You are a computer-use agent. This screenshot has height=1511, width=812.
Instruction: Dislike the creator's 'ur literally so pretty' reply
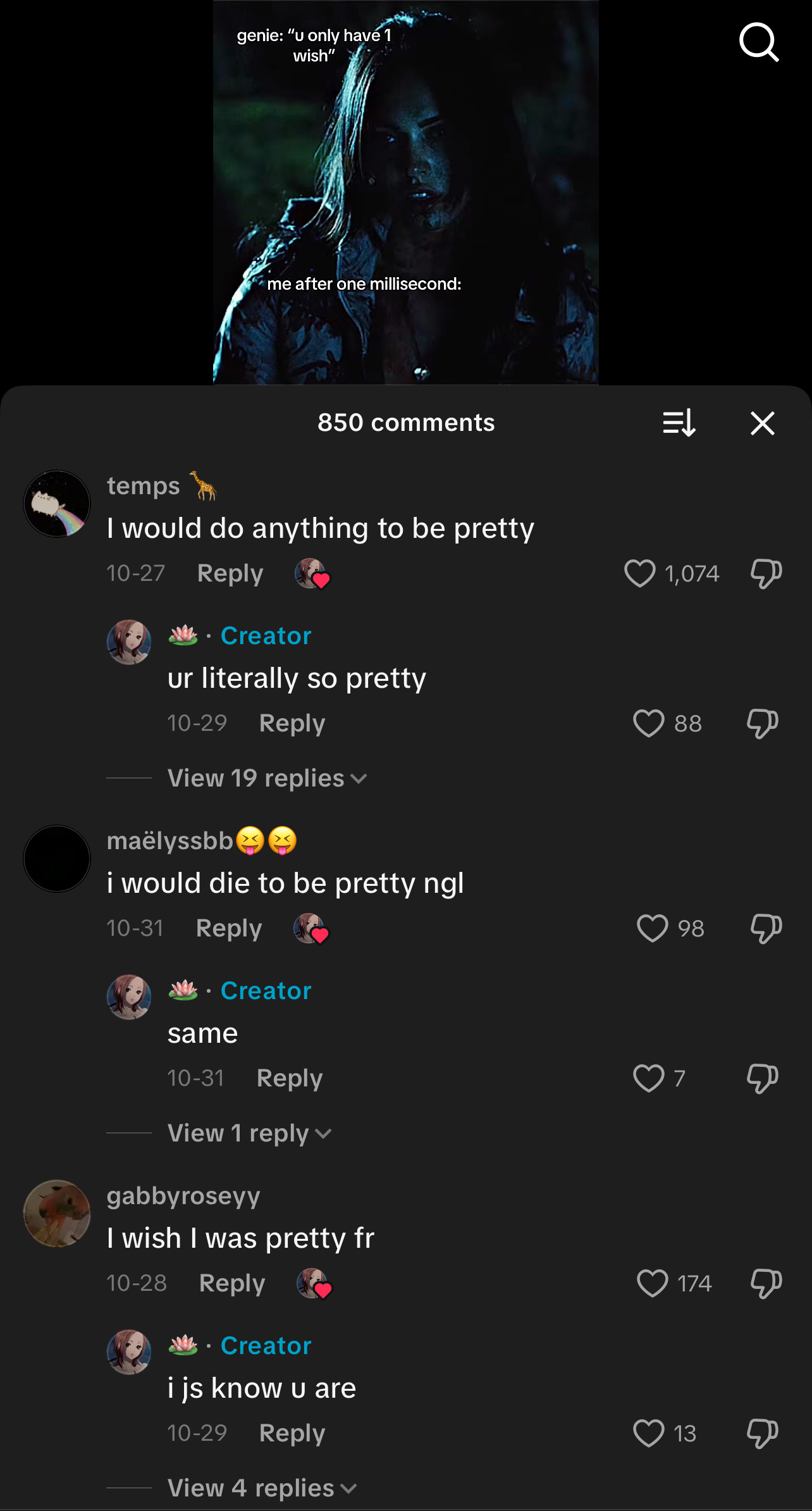click(762, 723)
